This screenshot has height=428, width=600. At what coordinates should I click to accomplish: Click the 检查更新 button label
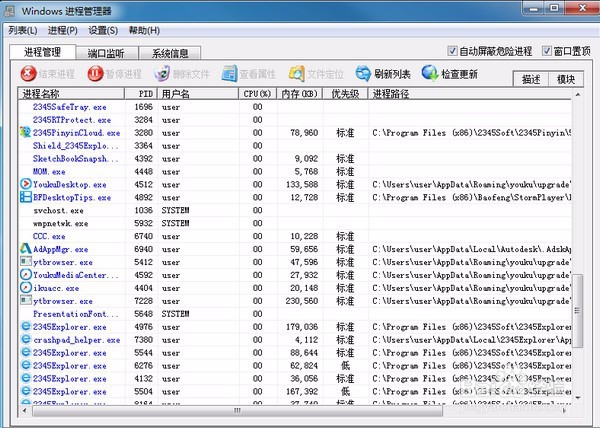[460, 74]
